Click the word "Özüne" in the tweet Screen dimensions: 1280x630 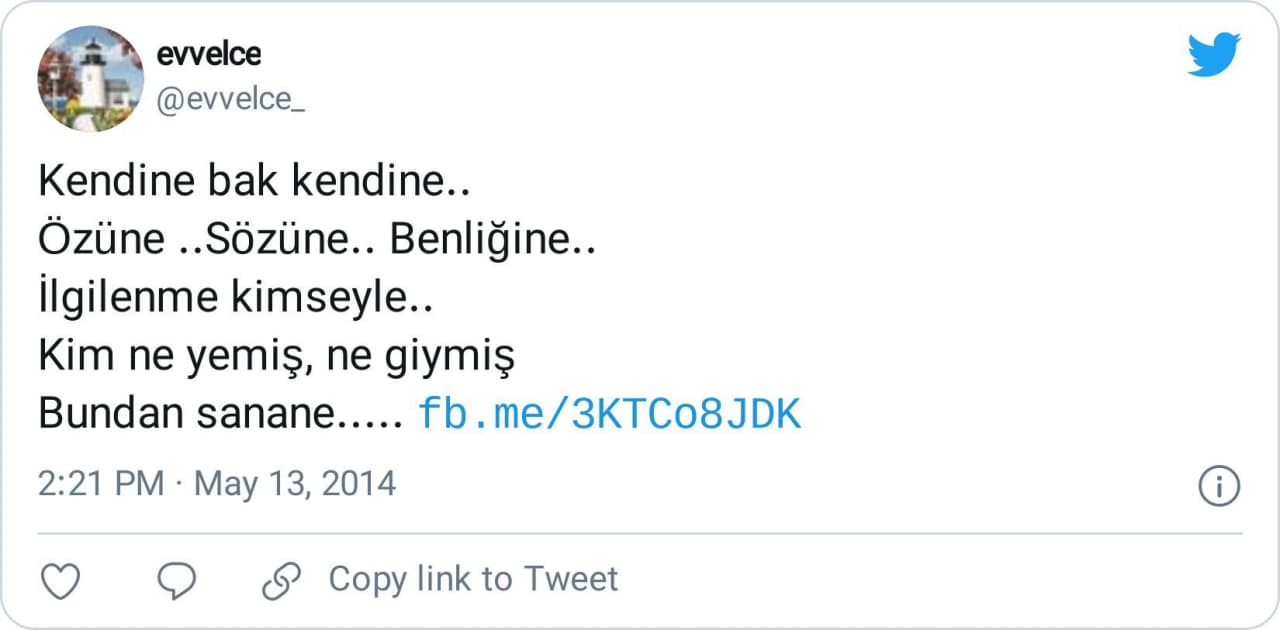click(x=101, y=241)
